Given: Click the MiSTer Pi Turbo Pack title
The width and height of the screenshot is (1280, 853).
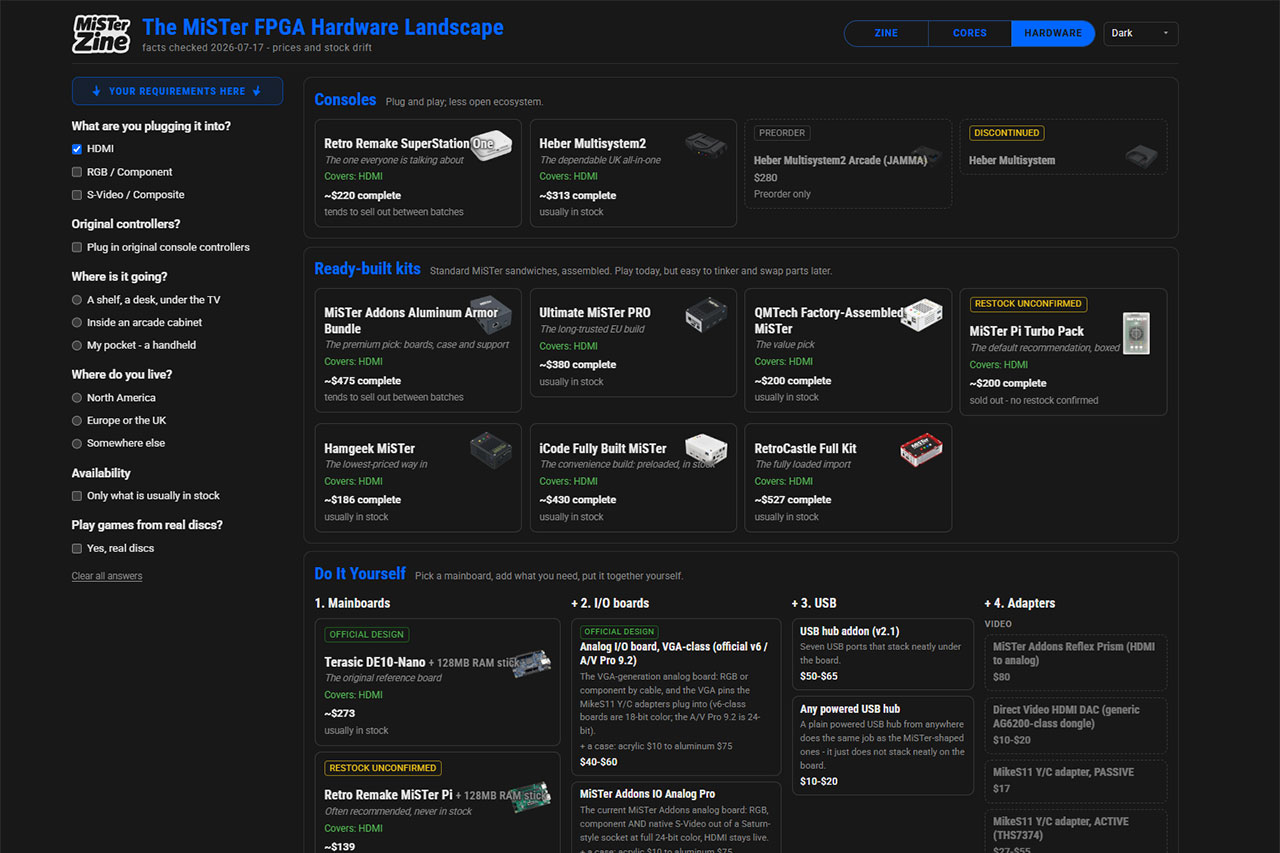Looking at the screenshot, I should tap(1027, 331).
